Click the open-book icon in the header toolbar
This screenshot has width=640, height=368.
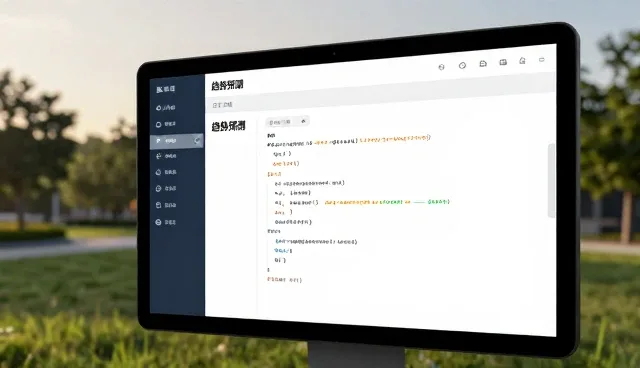point(503,62)
